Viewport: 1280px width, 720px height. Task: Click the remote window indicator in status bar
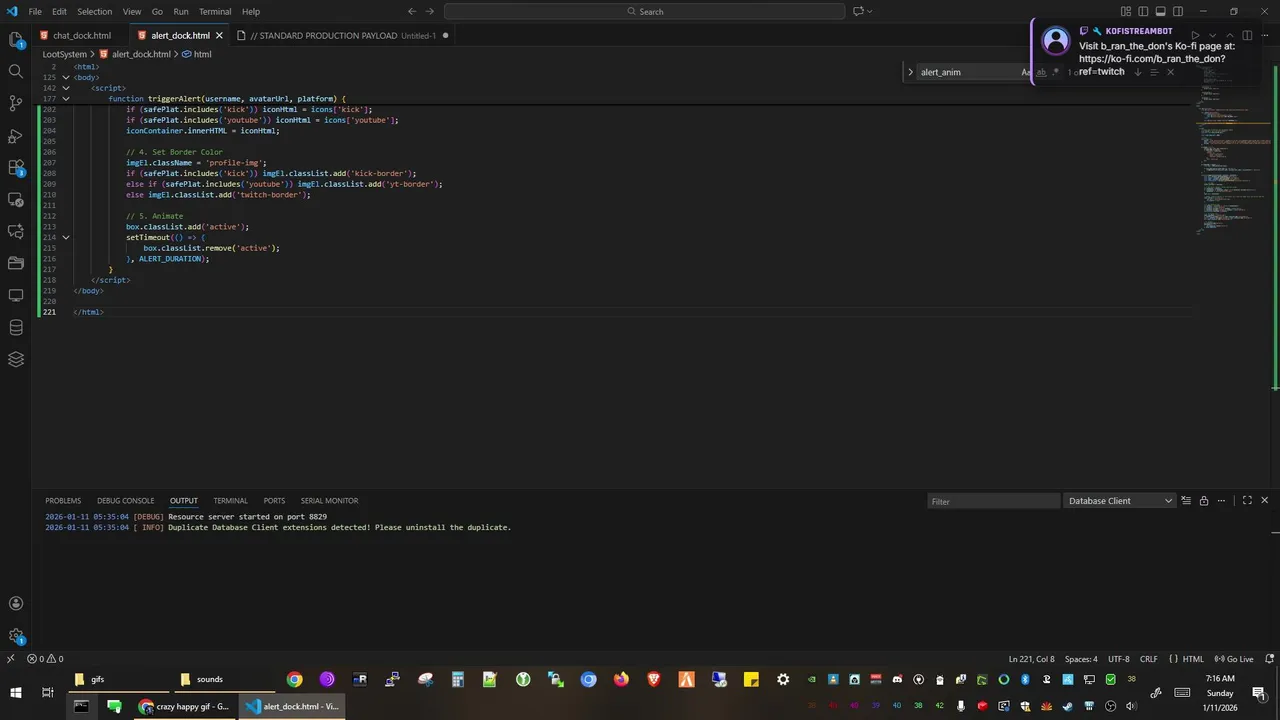(x=10, y=659)
